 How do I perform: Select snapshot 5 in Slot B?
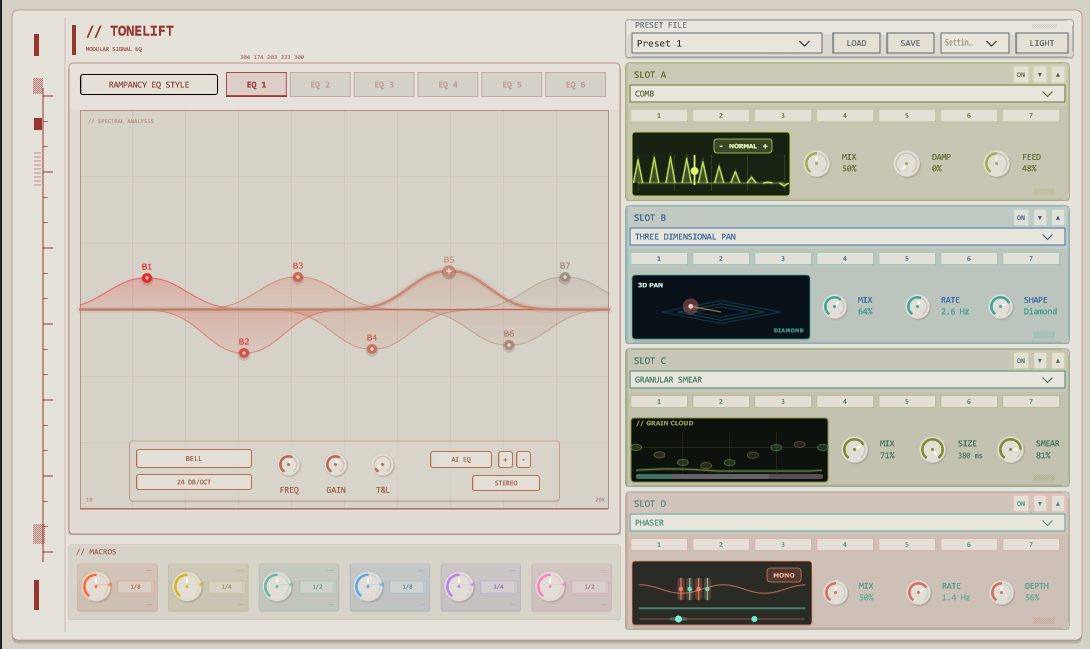pos(906,258)
